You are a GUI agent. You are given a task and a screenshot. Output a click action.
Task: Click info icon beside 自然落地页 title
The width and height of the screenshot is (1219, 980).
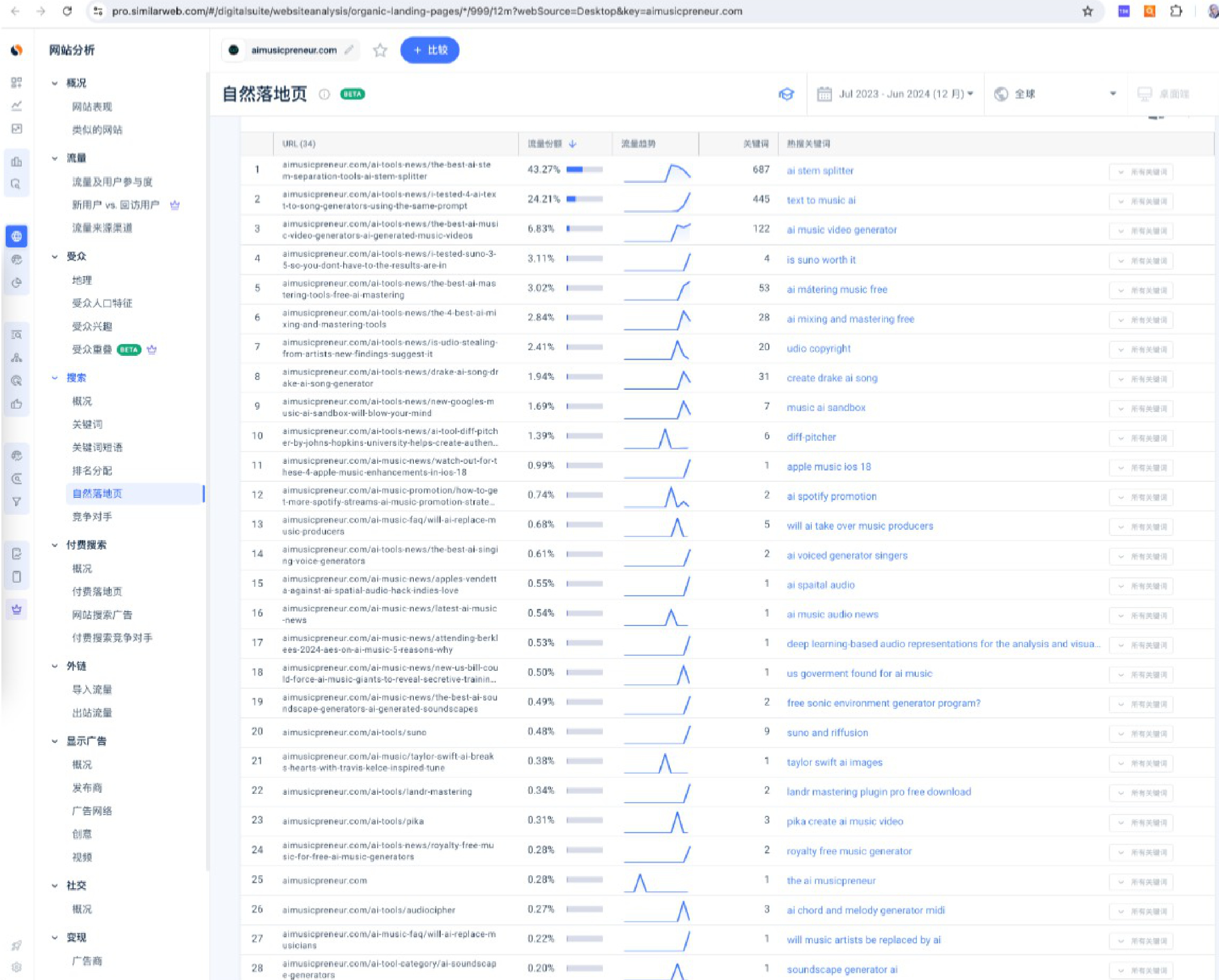click(x=324, y=94)
